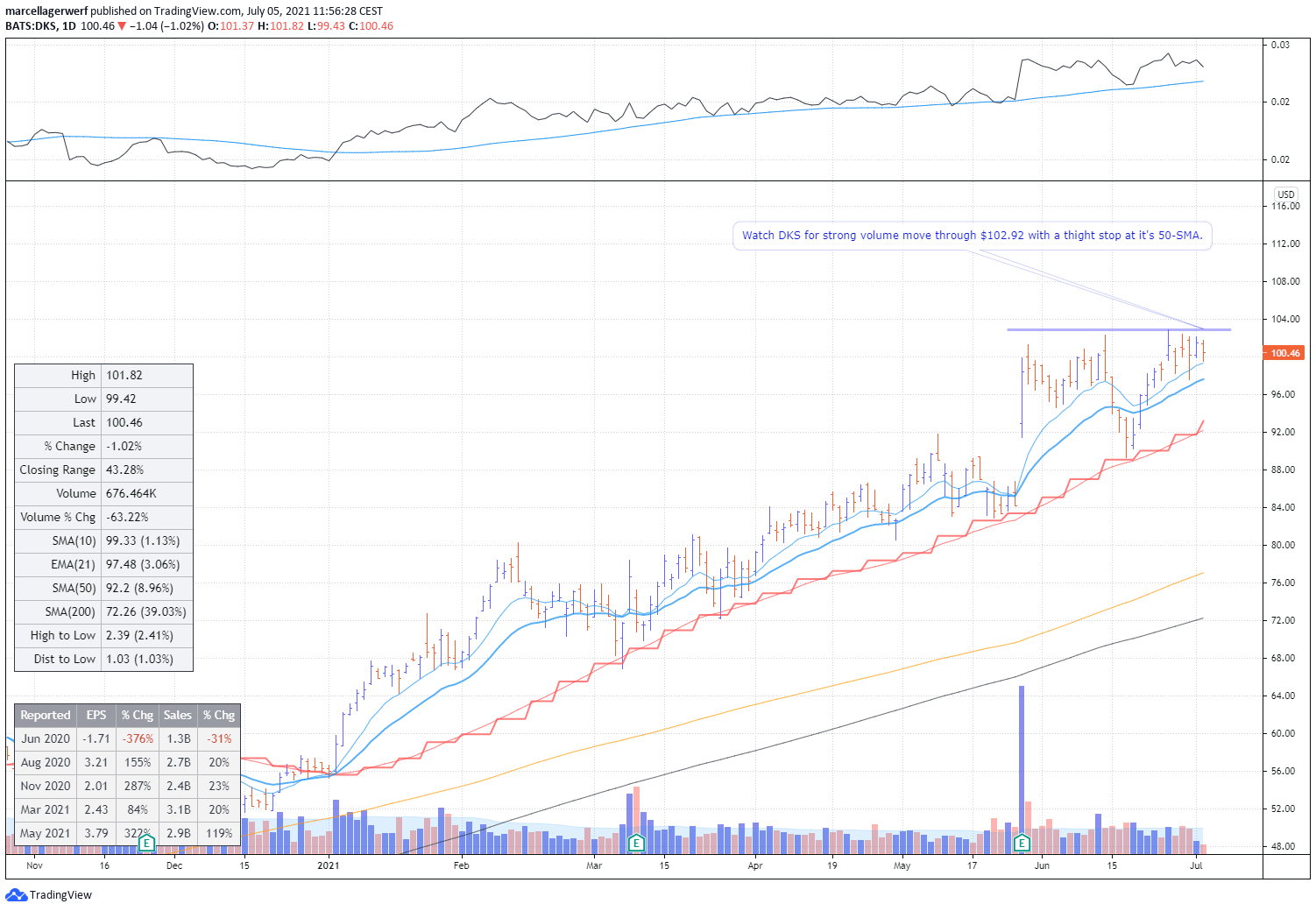
Task: Select the May 2021 row in earnings table
Action: point(127,833)
